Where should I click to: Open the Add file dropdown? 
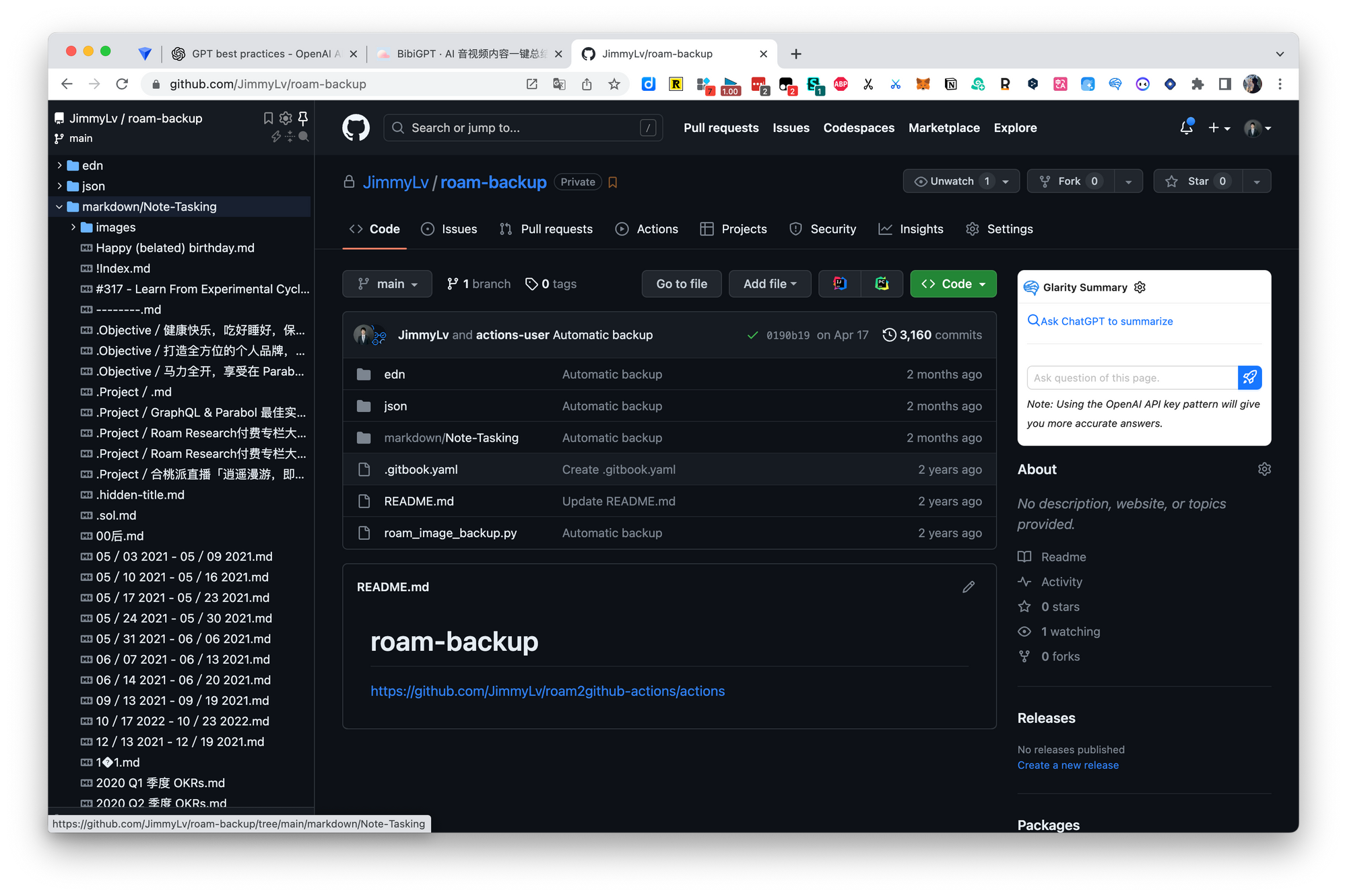770,283
